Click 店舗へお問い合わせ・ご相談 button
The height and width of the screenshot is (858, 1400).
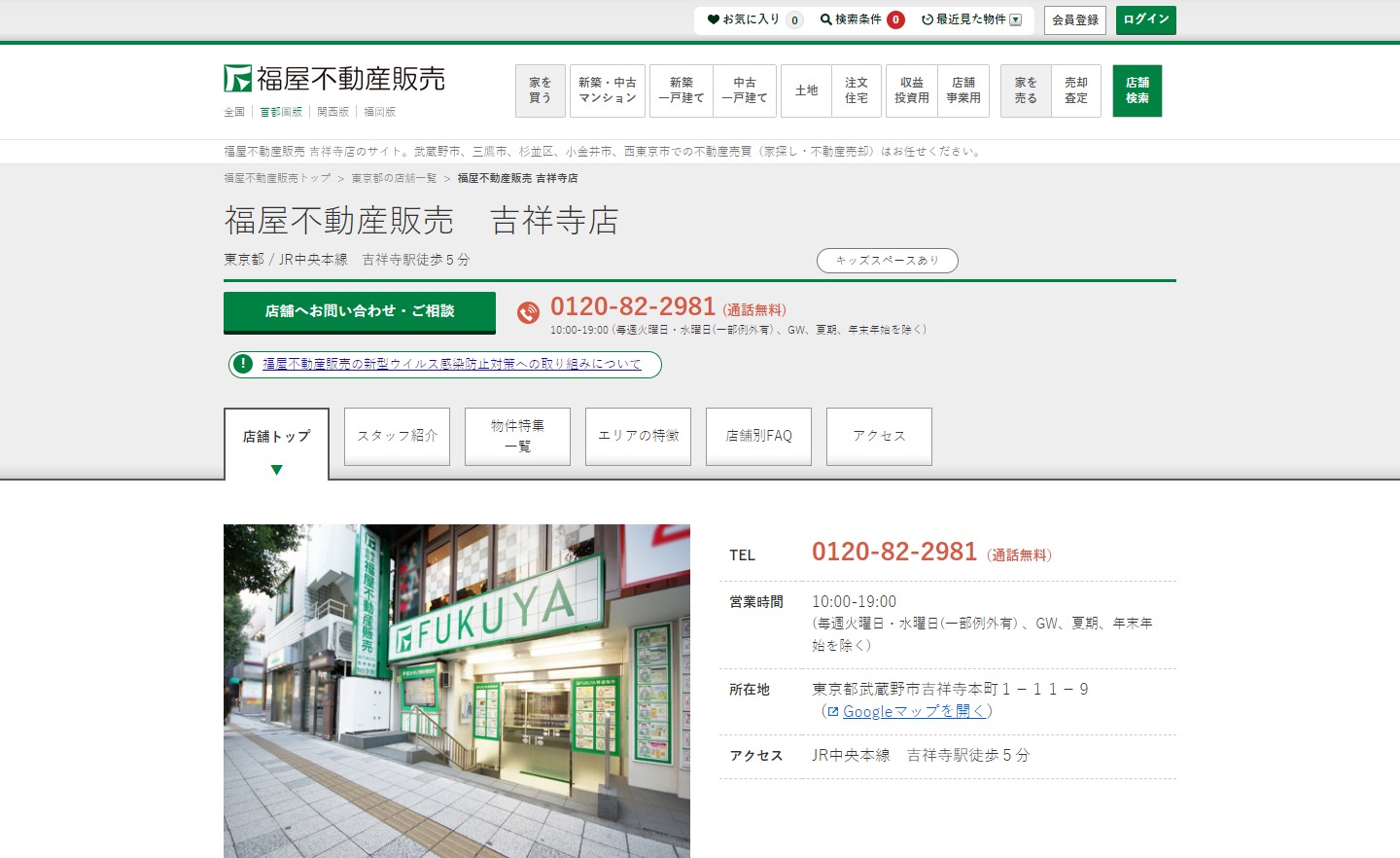click(x=360, y=311)
